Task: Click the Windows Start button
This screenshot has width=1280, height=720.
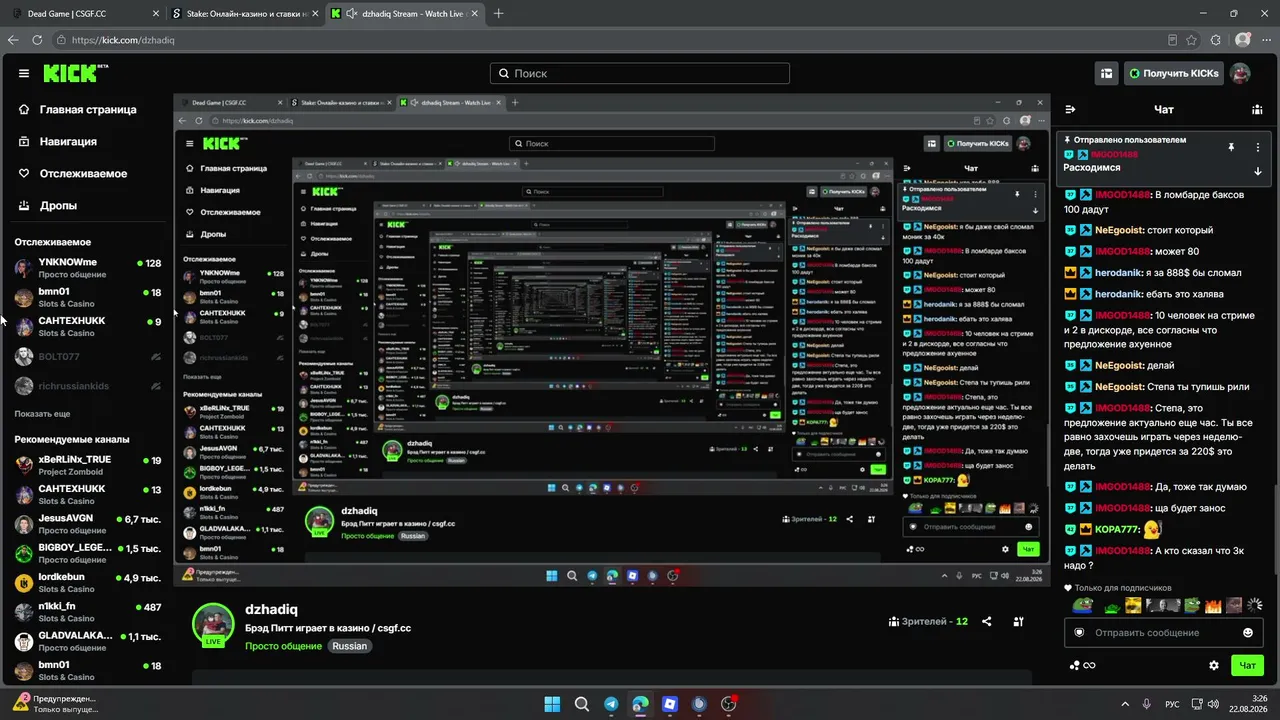Action: click(x=552, y=704)
